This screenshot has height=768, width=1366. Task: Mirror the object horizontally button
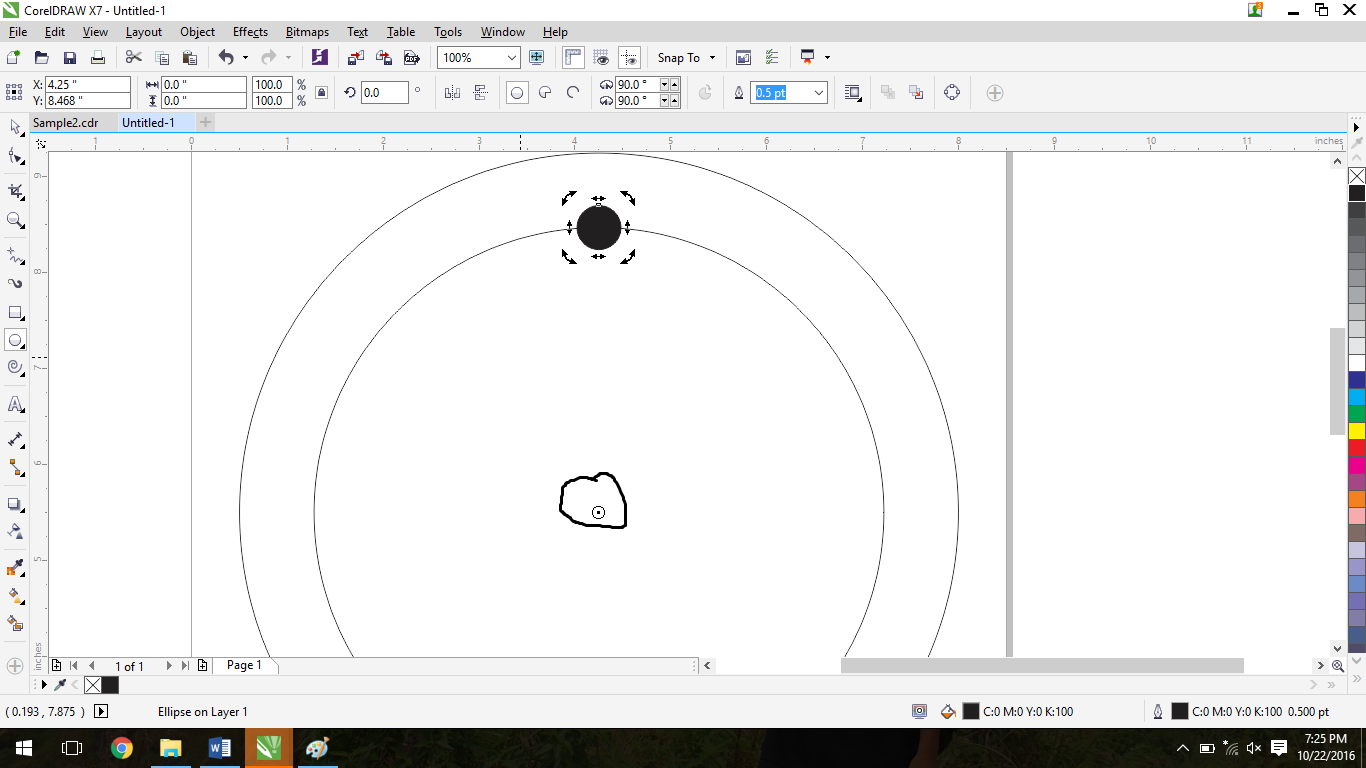(452, 93)
